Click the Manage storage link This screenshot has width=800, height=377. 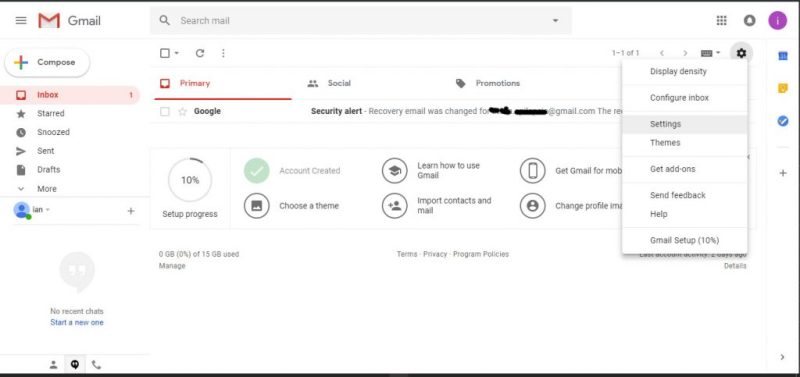coord(172,266)
